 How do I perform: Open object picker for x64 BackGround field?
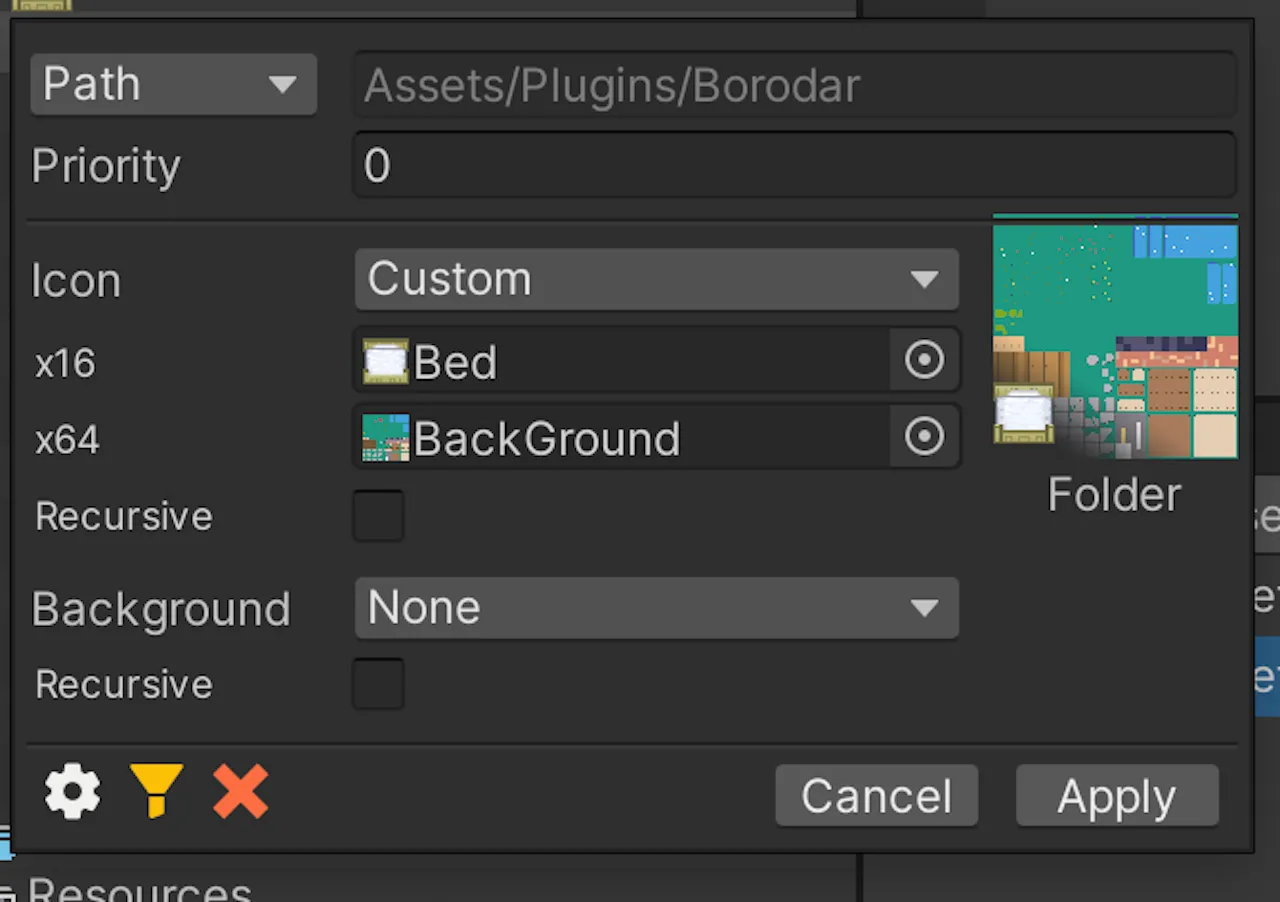924,437
